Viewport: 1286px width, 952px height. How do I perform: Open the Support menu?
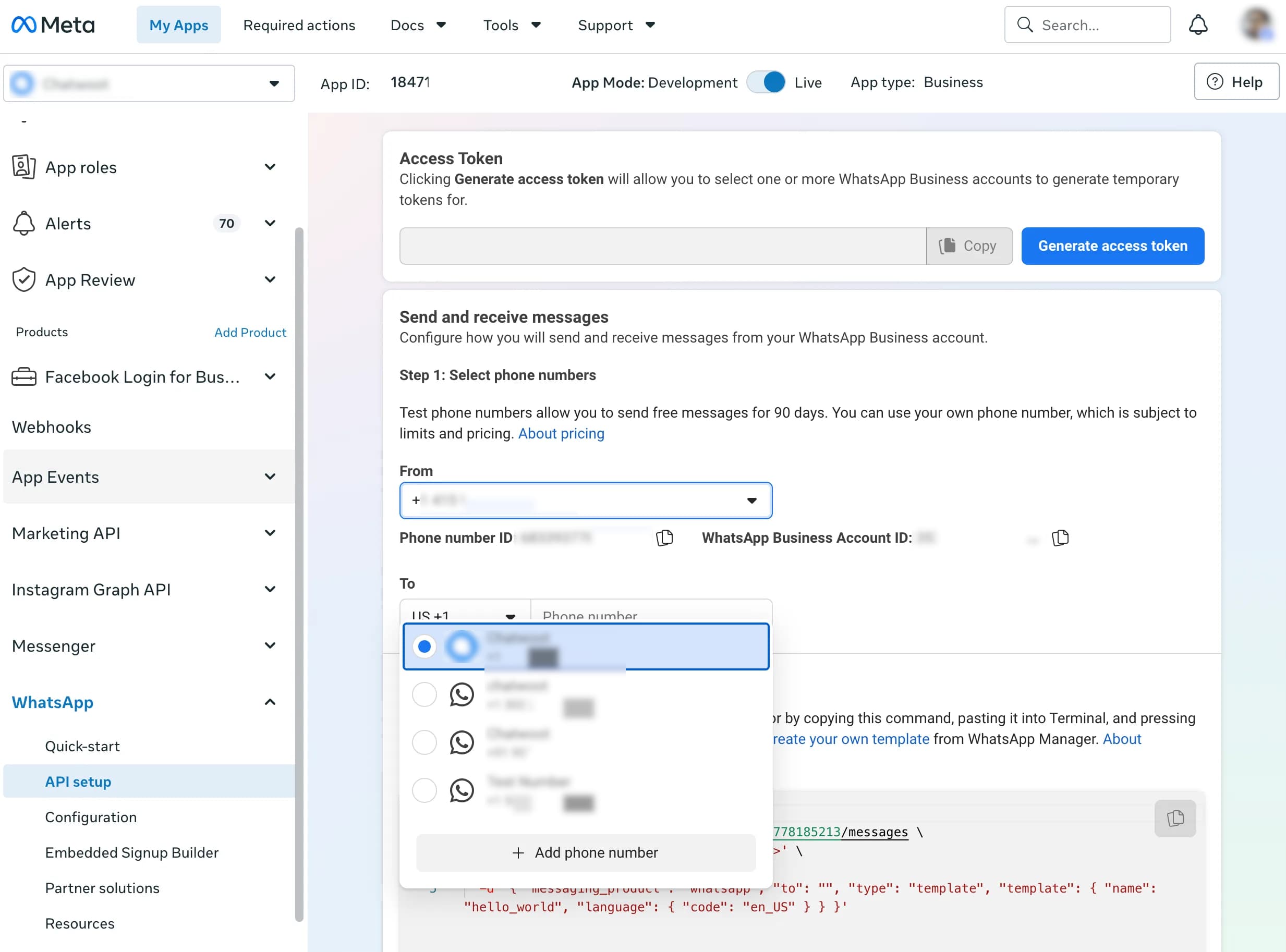point(617,25)
